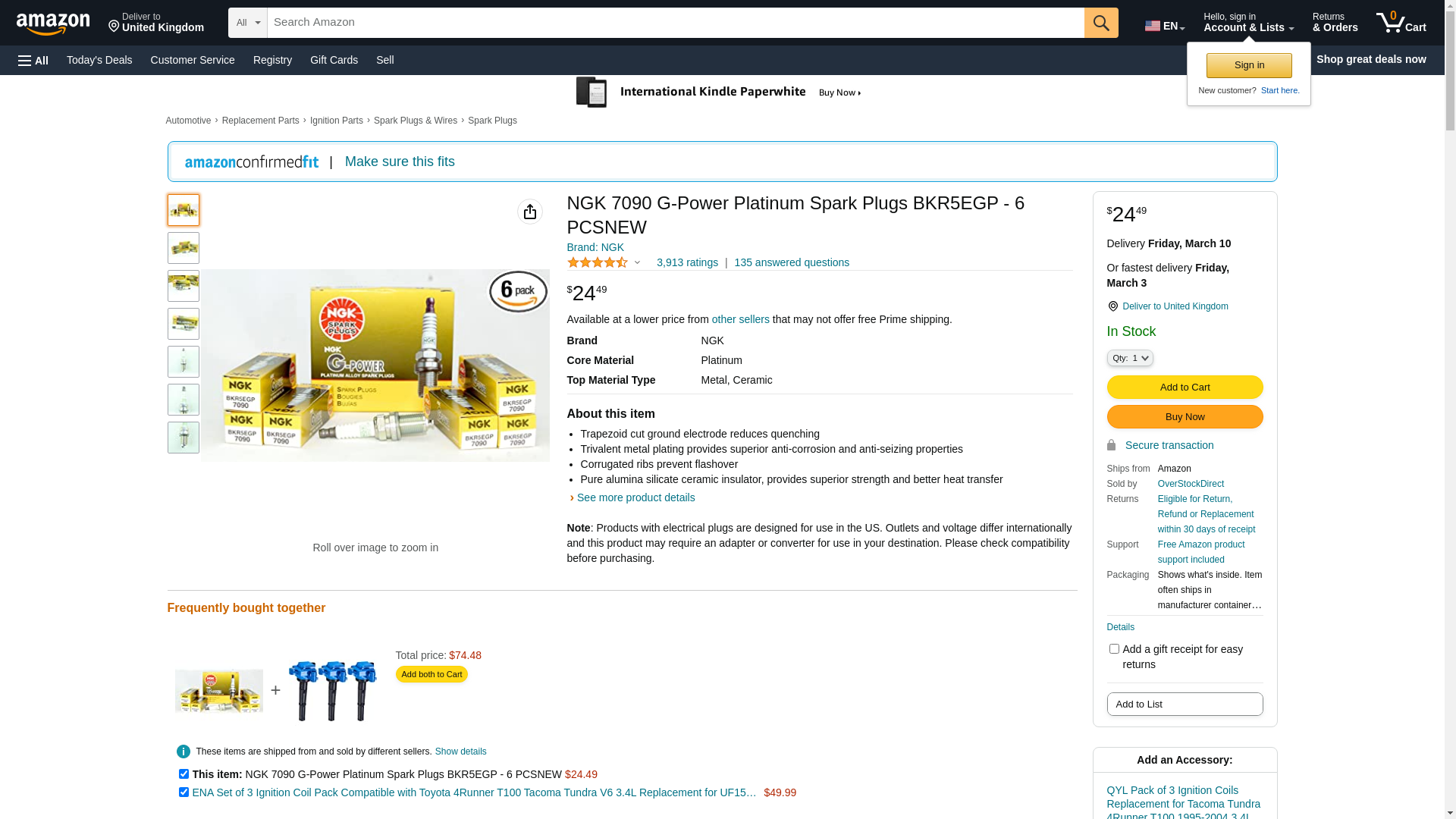1456x819 pixels.
Task: Toggle the gift receipt checkbox
Action: coord(1114,649)
